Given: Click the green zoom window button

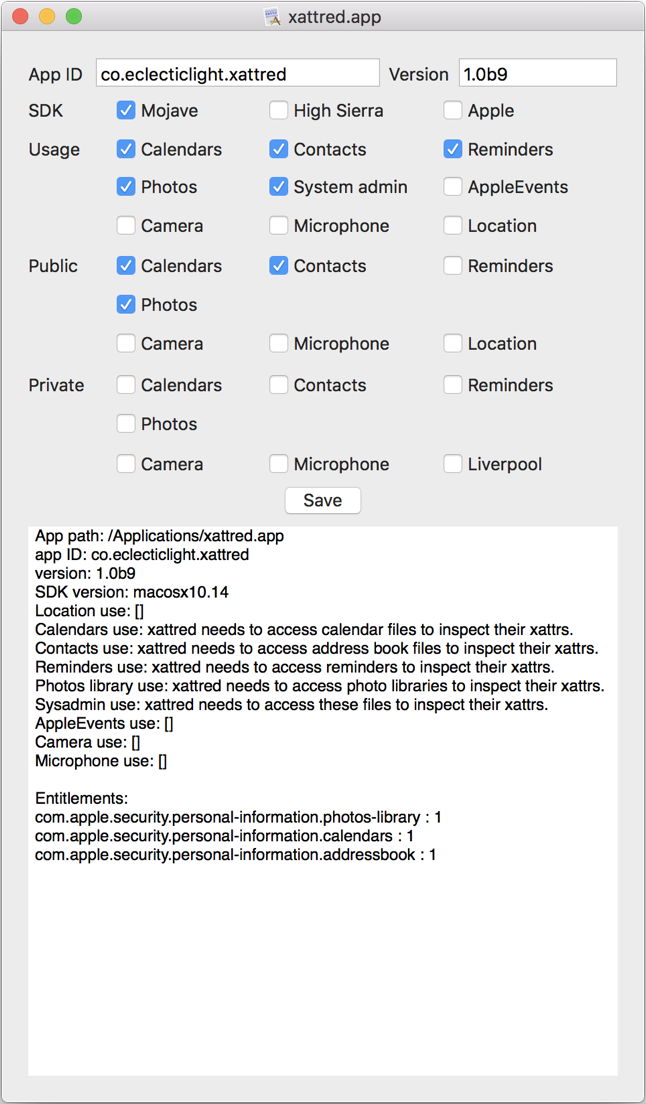Looking at the screenshot, I should (x=74, y=17).
